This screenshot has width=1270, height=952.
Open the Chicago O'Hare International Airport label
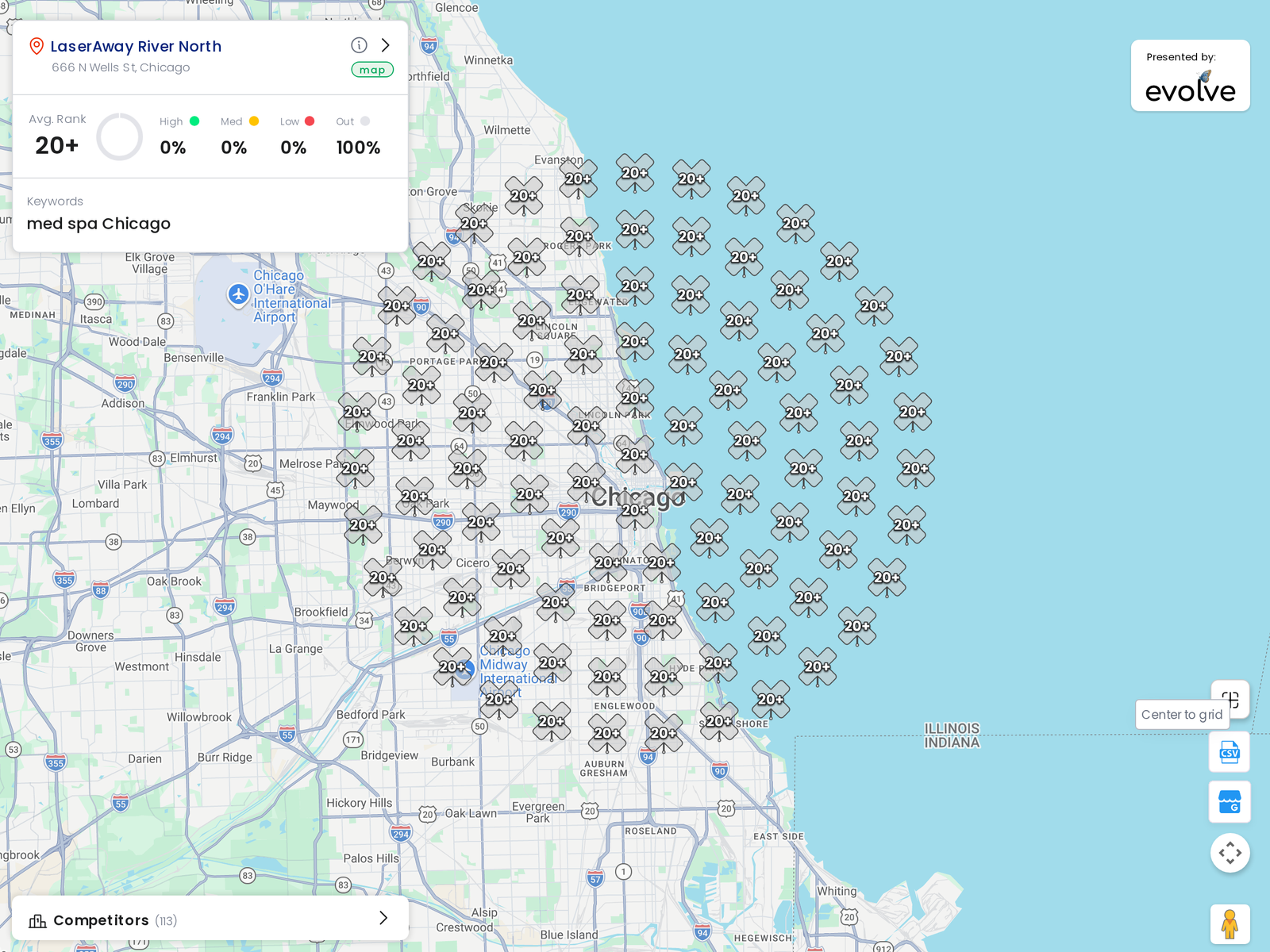[x=291, y=296]
